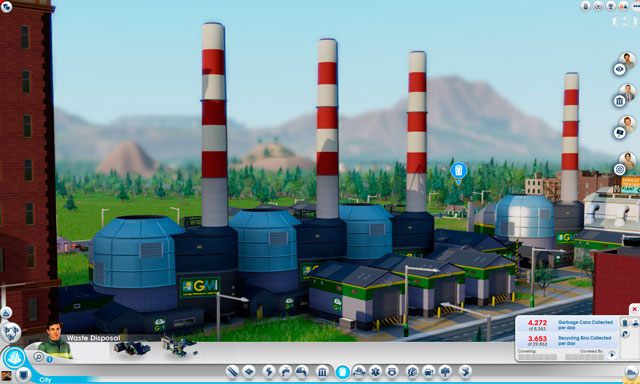
Task: Select the highlighted Waste Disposal trash can
Action: click(343, 372)
